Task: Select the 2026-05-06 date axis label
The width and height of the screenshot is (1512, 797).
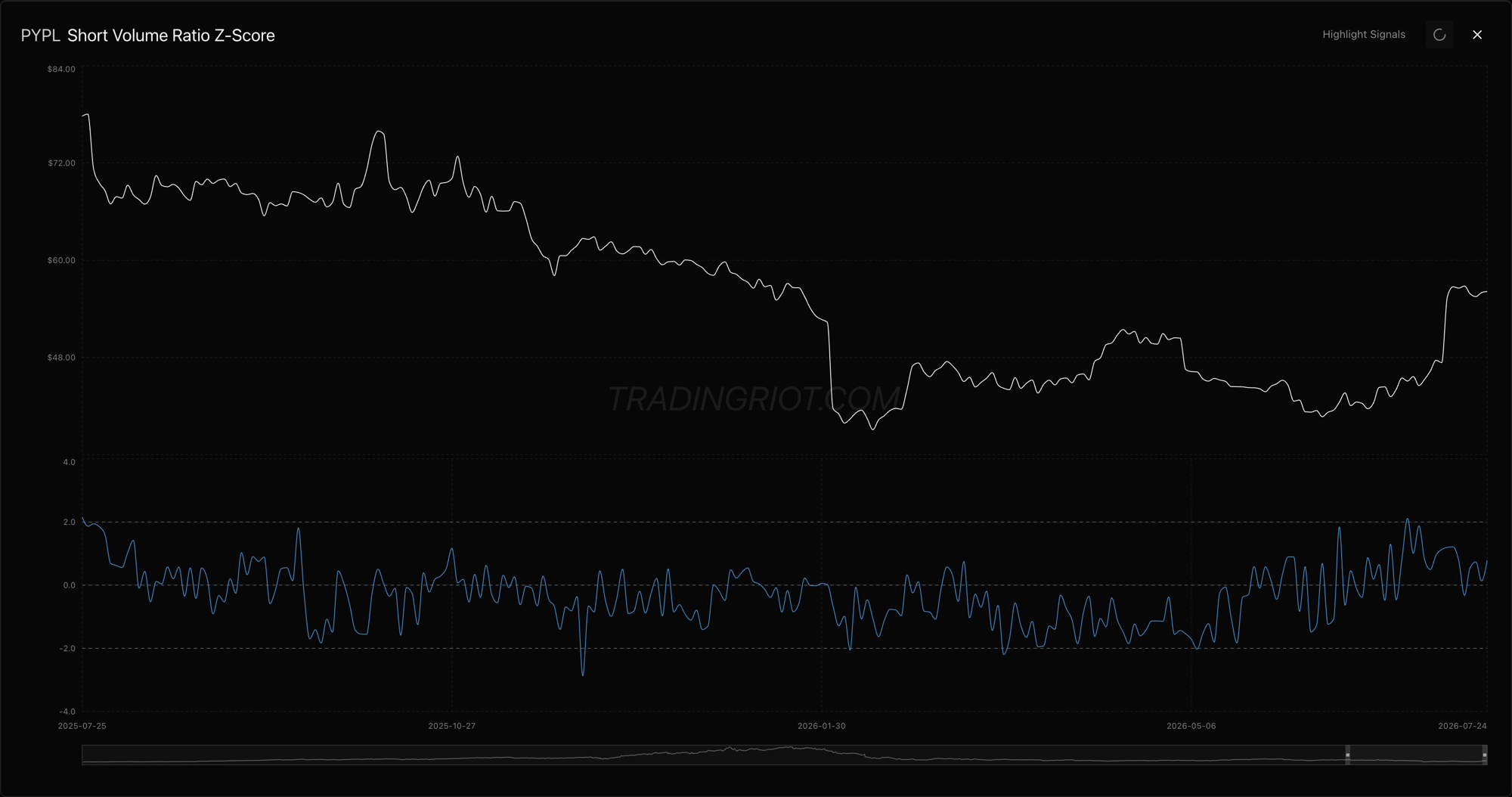Action: tap(1191, 726)
